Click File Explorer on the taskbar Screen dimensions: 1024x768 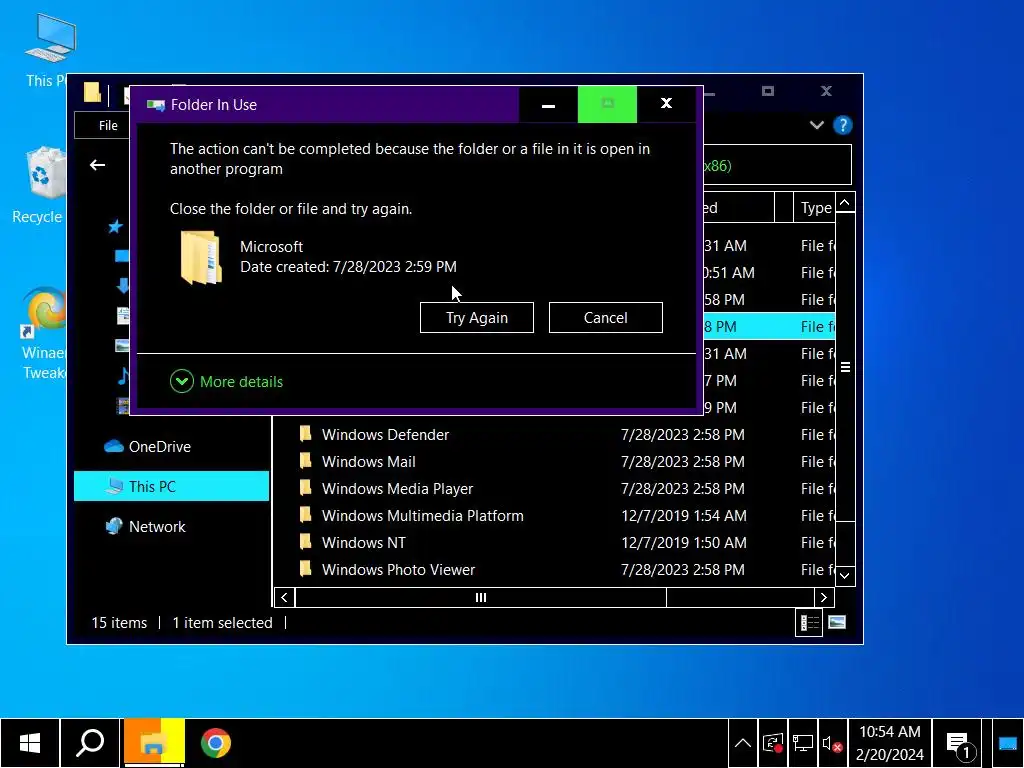point(154,743)
